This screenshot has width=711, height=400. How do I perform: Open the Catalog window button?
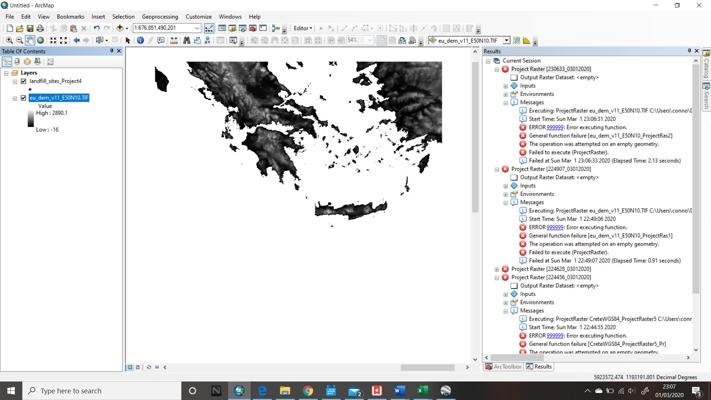pos(232,28)
